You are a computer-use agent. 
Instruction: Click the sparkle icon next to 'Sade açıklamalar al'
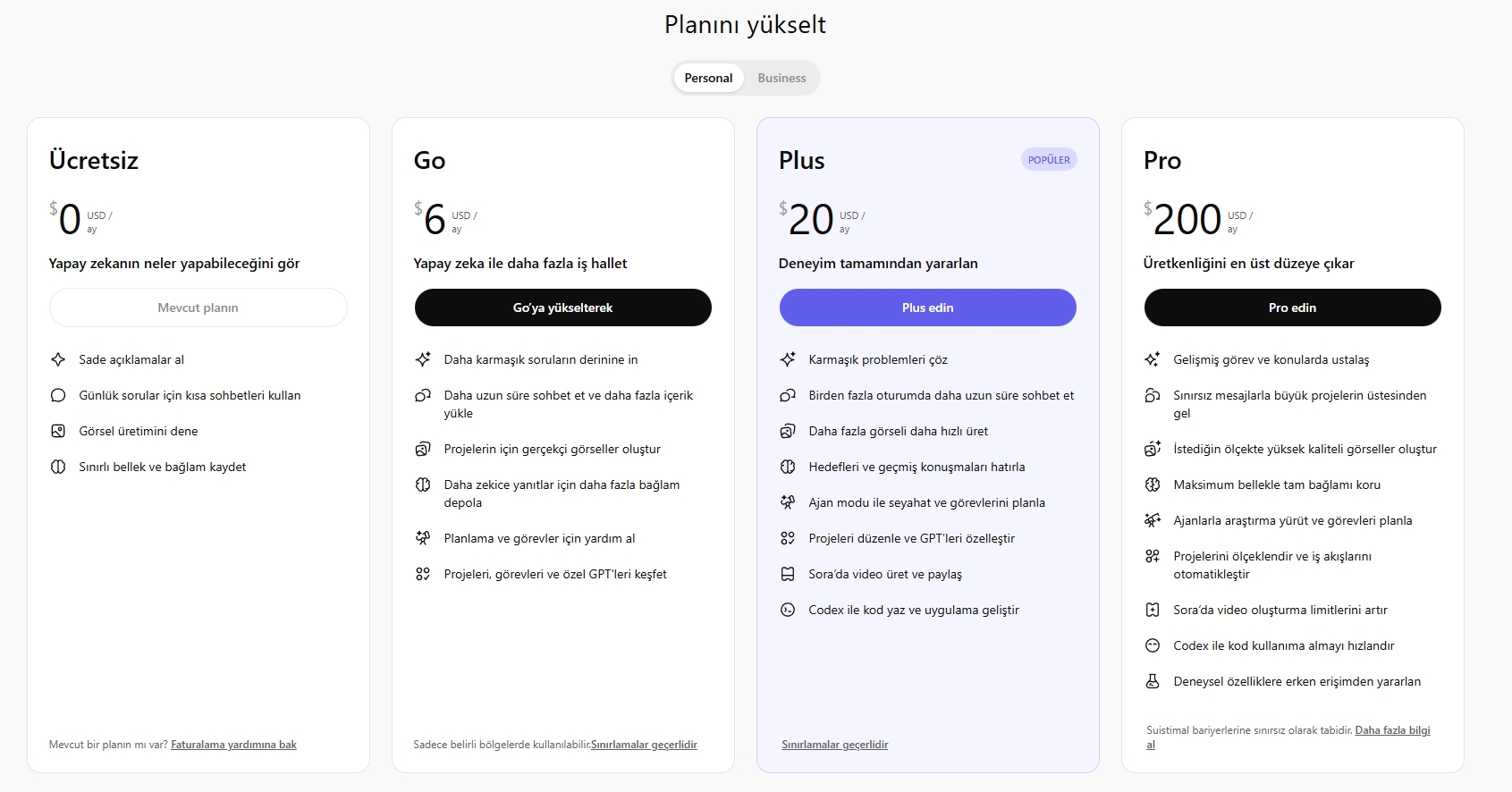click(58, 359)
